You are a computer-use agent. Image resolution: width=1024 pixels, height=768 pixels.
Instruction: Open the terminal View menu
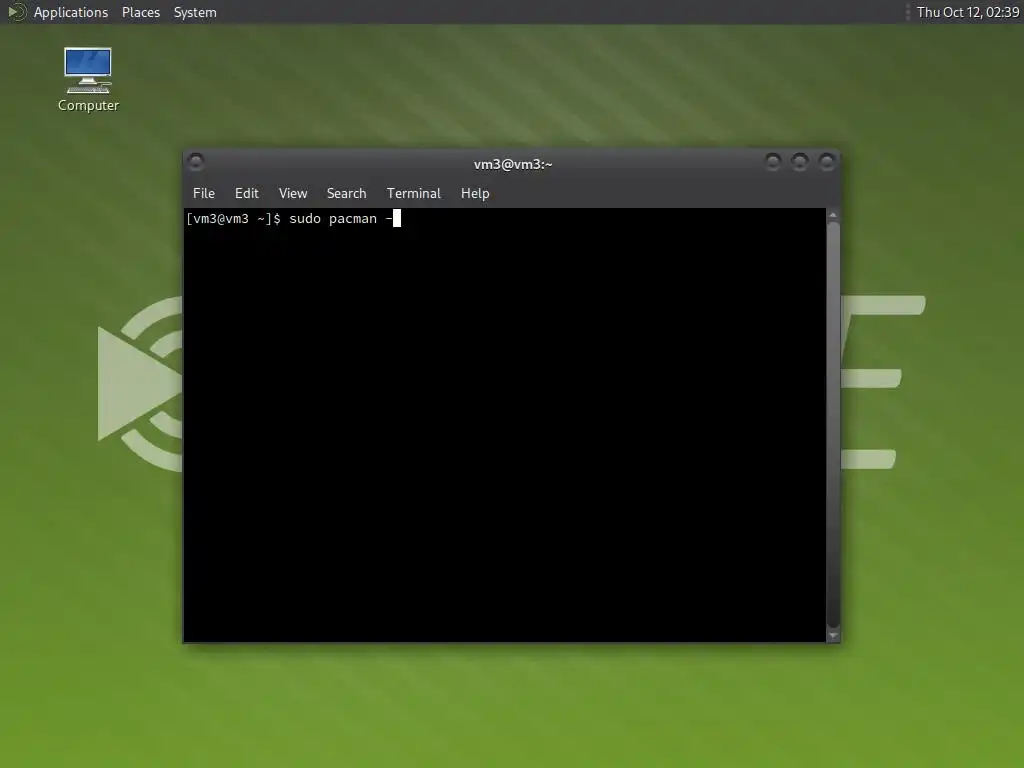click(x=293, y=193)
